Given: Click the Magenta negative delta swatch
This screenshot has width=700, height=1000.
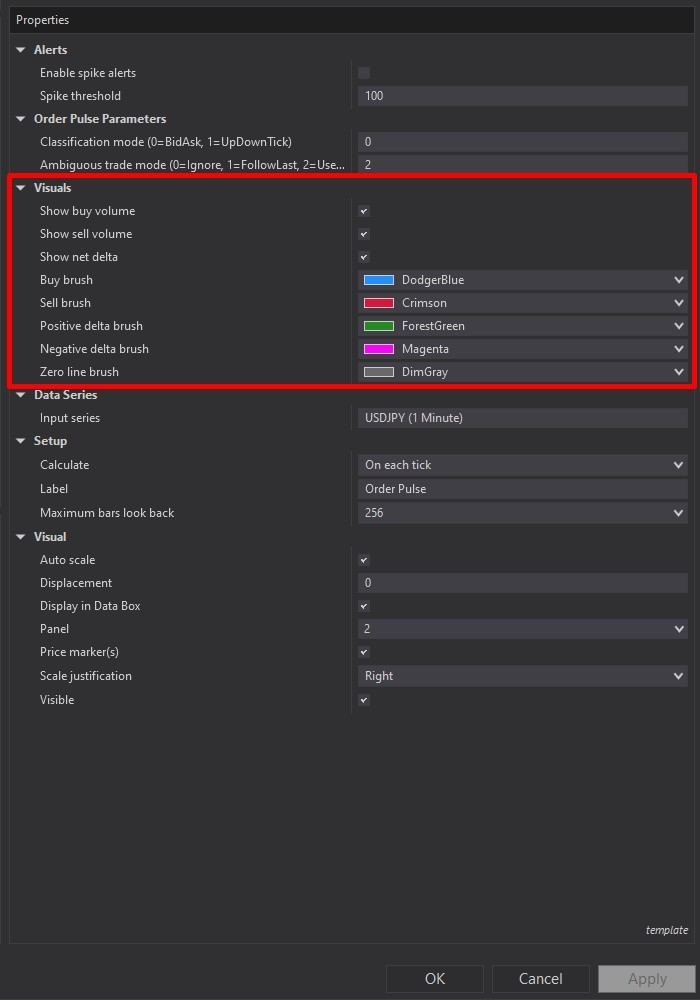Looking at the screenshot, I should (379, 349).
